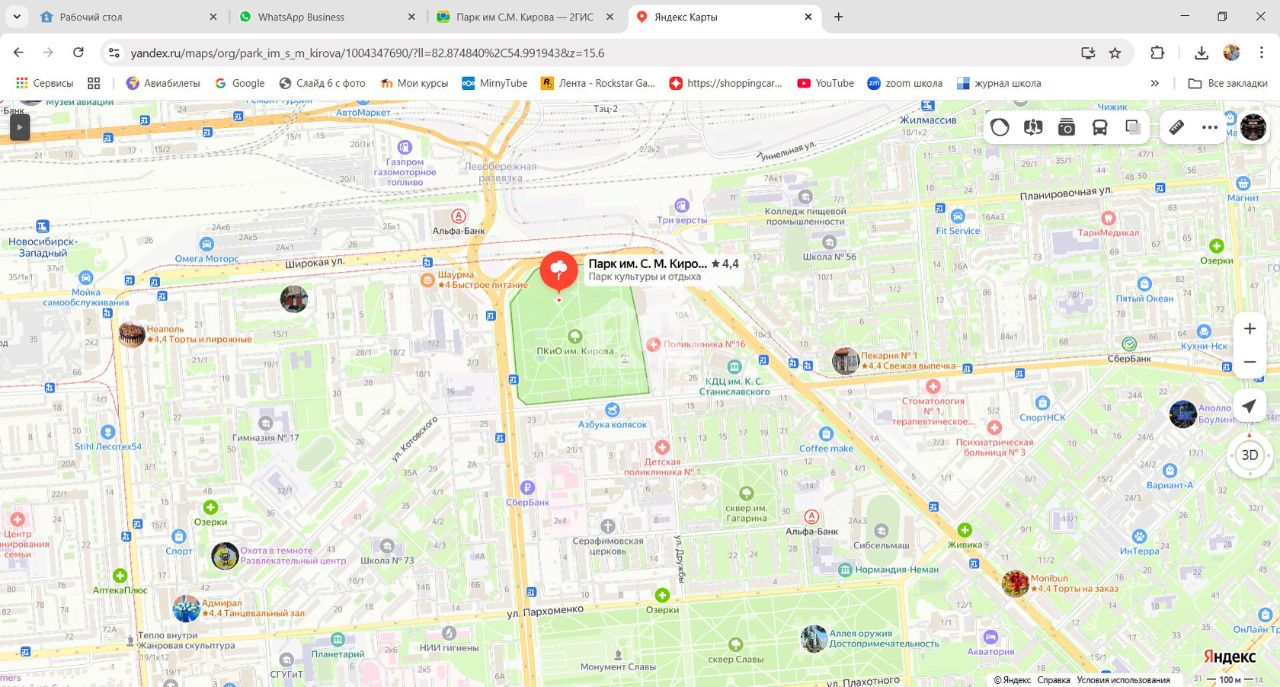The width and height of the screenshot is (1280, 687).
Task: Open the Сервисы apps shortcut
Action: [x=44, y=83]
